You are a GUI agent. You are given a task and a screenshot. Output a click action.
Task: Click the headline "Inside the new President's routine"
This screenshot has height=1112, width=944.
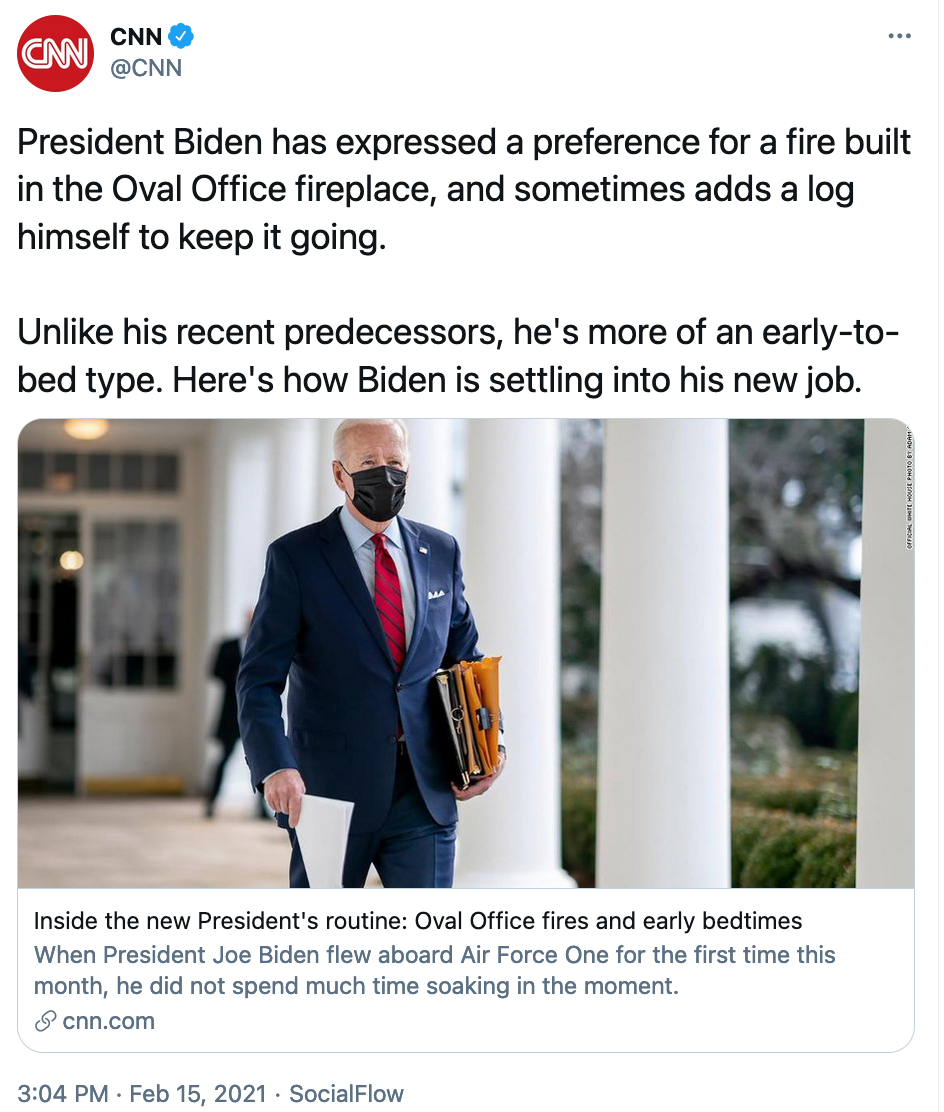tap(418, 920)
